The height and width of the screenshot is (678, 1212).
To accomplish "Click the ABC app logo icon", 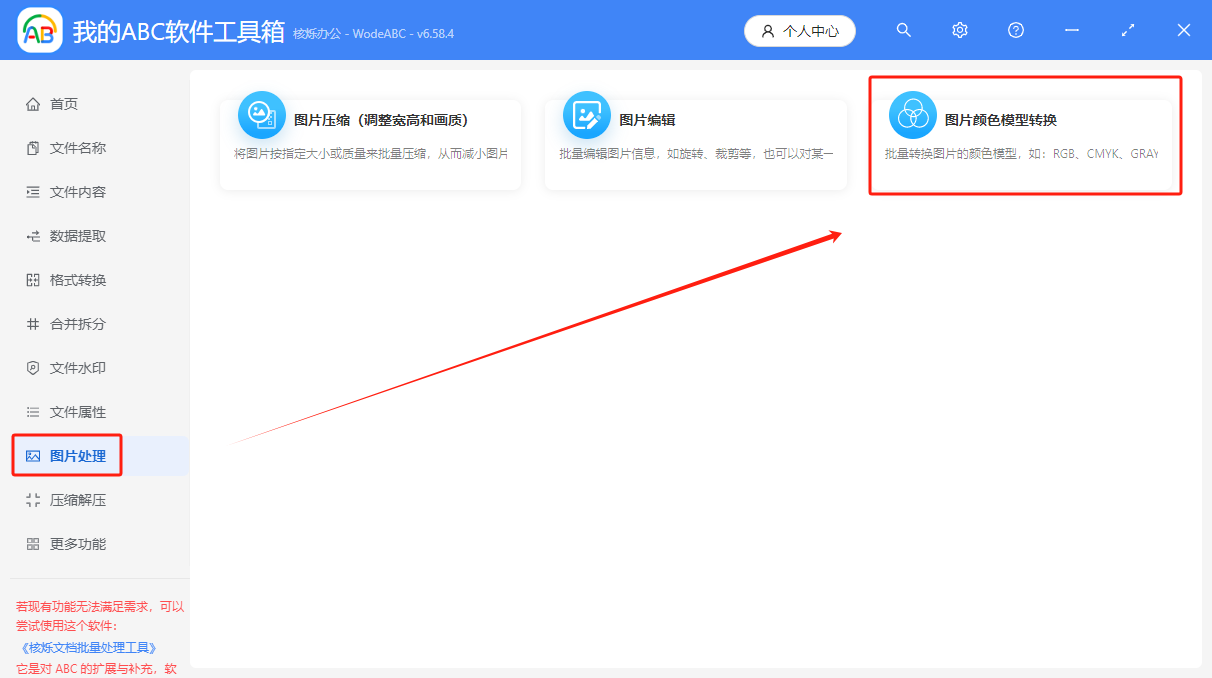I will pyautogui.click(x=40, y=30).
